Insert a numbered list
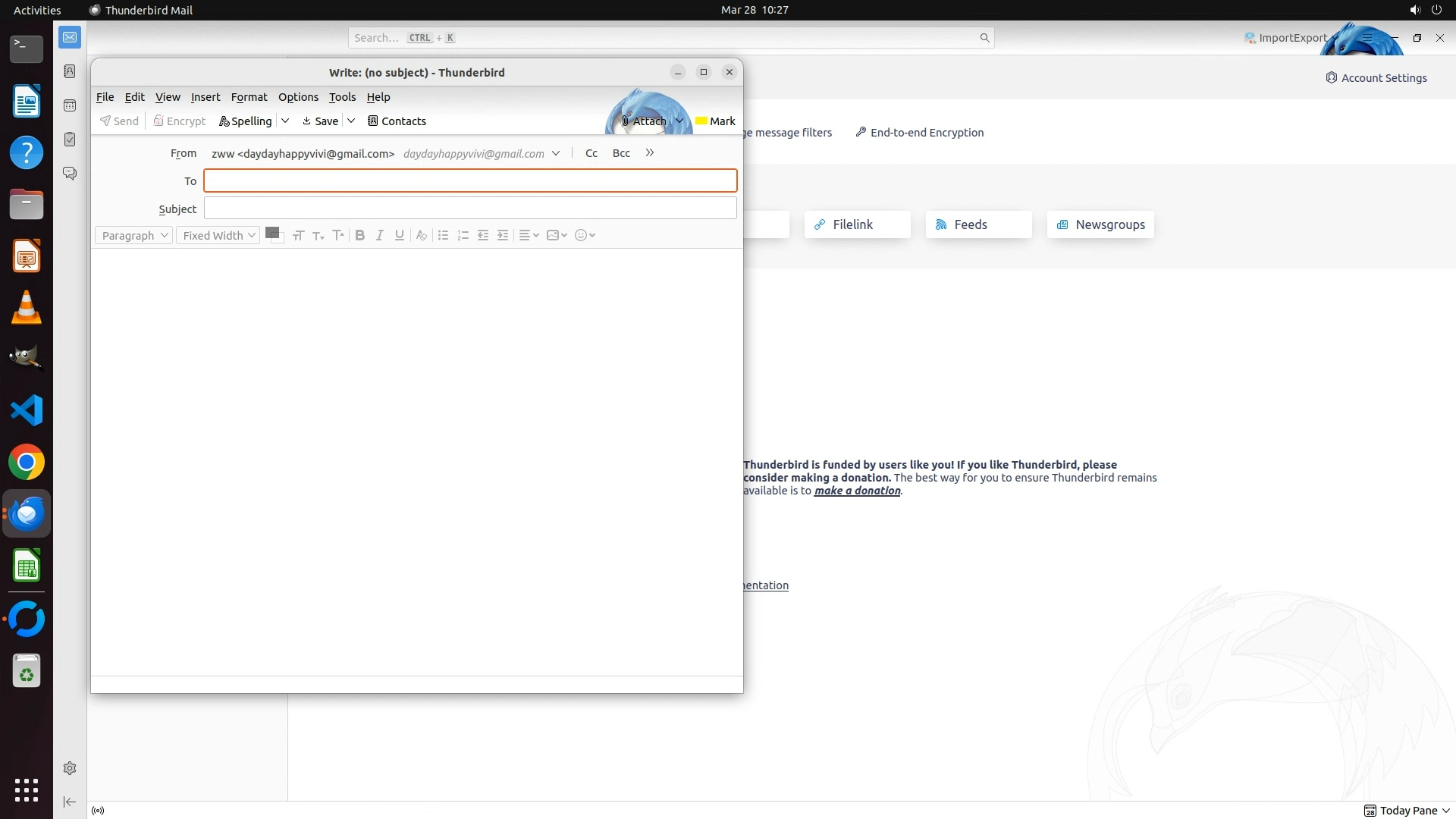This screenshot has width=1456, height=819. click(x=463, y=235)
